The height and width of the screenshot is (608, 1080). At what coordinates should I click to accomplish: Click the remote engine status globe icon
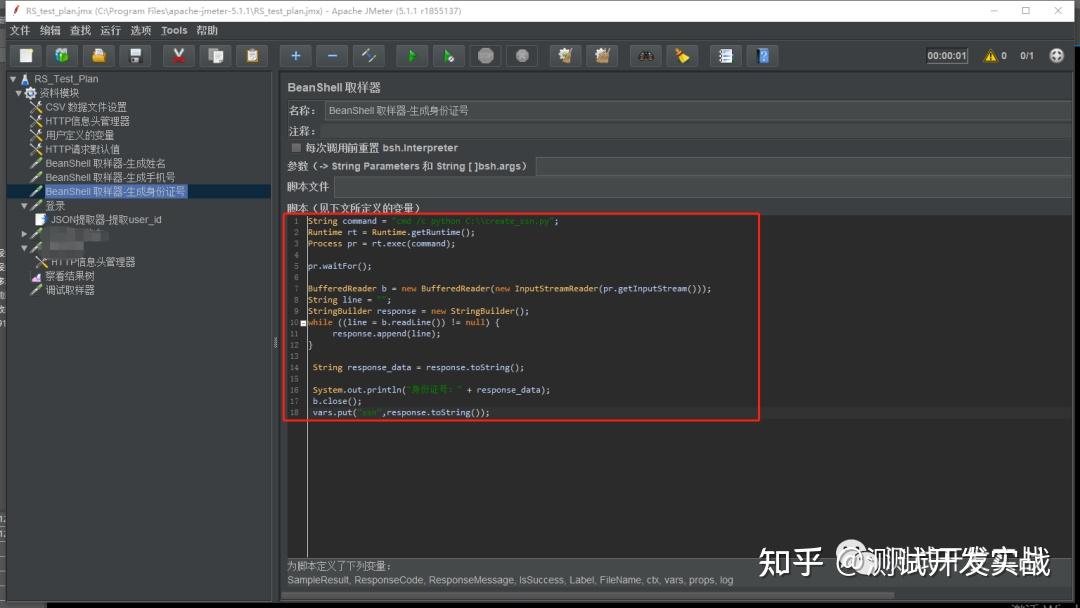pyautogui.click(x=1057, y=56)
